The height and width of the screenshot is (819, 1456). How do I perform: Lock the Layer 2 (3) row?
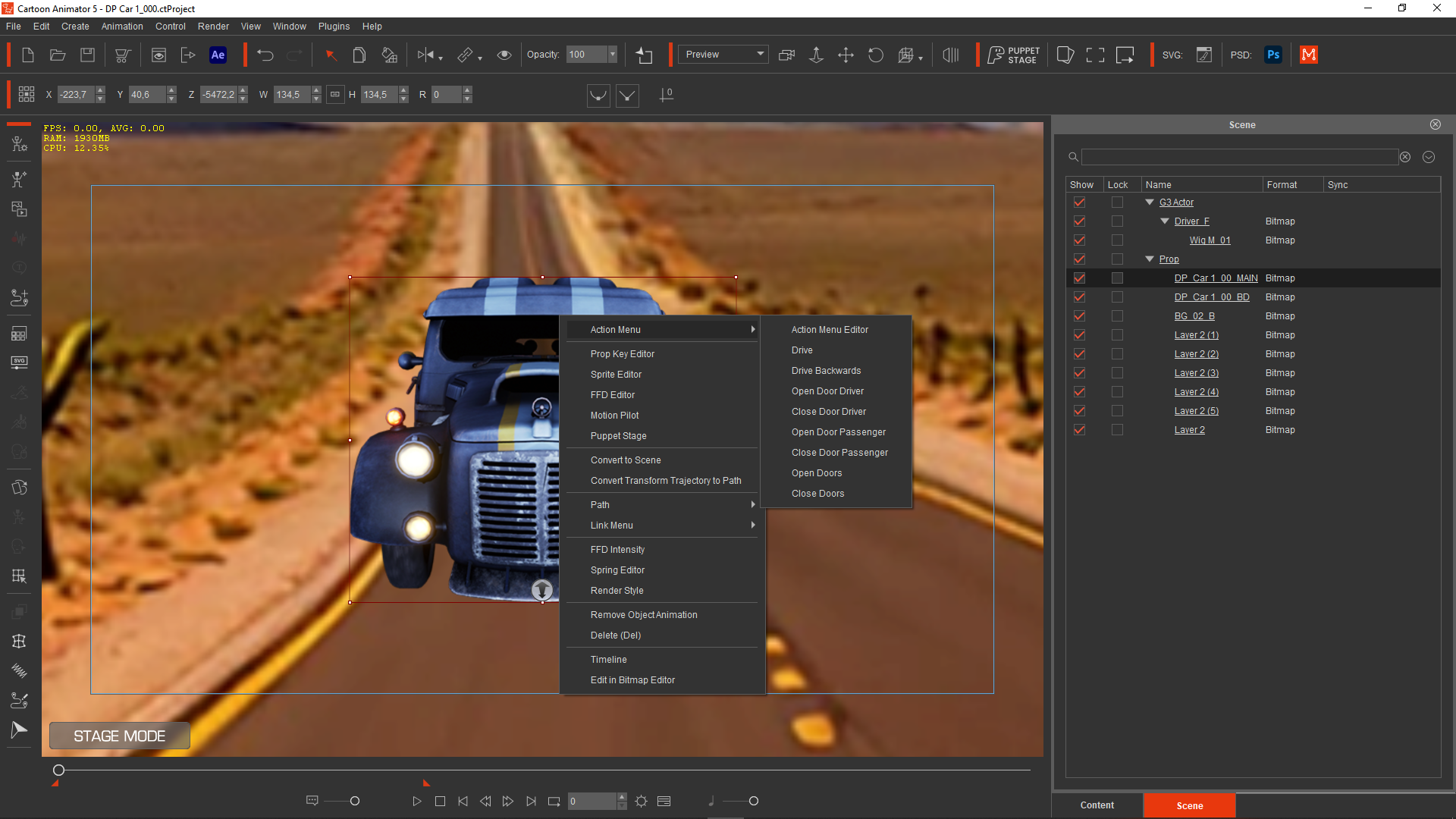(x=1117, y=373)
